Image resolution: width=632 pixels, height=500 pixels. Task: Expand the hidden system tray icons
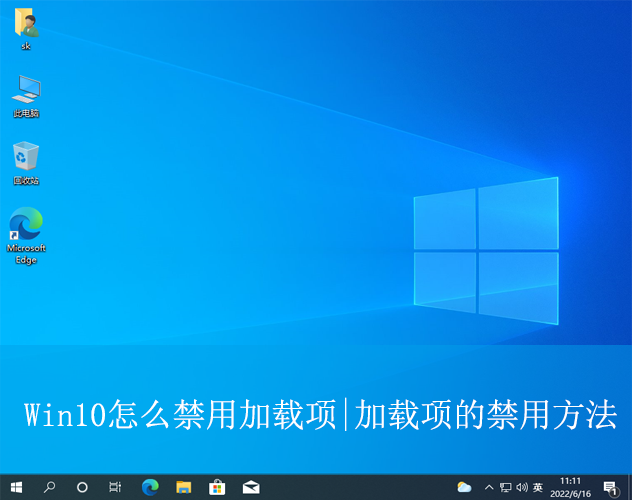[488, 487]
